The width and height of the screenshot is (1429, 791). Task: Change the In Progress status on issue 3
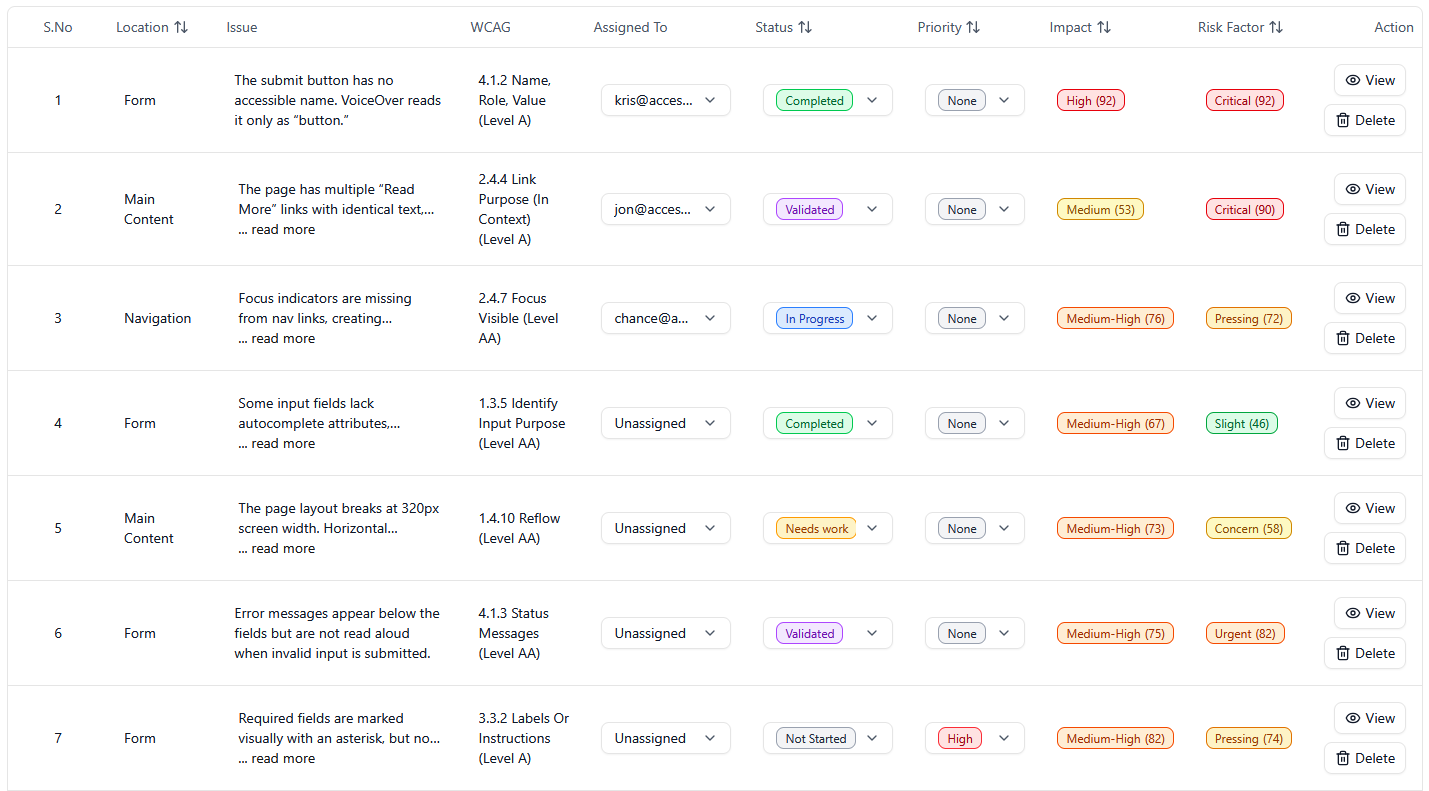tap(828, 318)
